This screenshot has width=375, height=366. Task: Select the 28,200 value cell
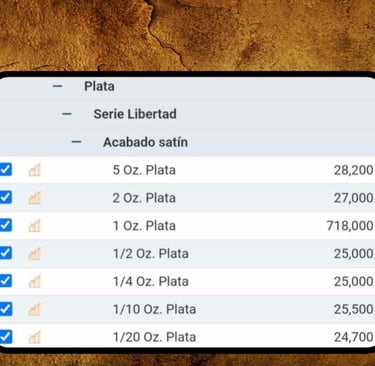pos(354,170)
